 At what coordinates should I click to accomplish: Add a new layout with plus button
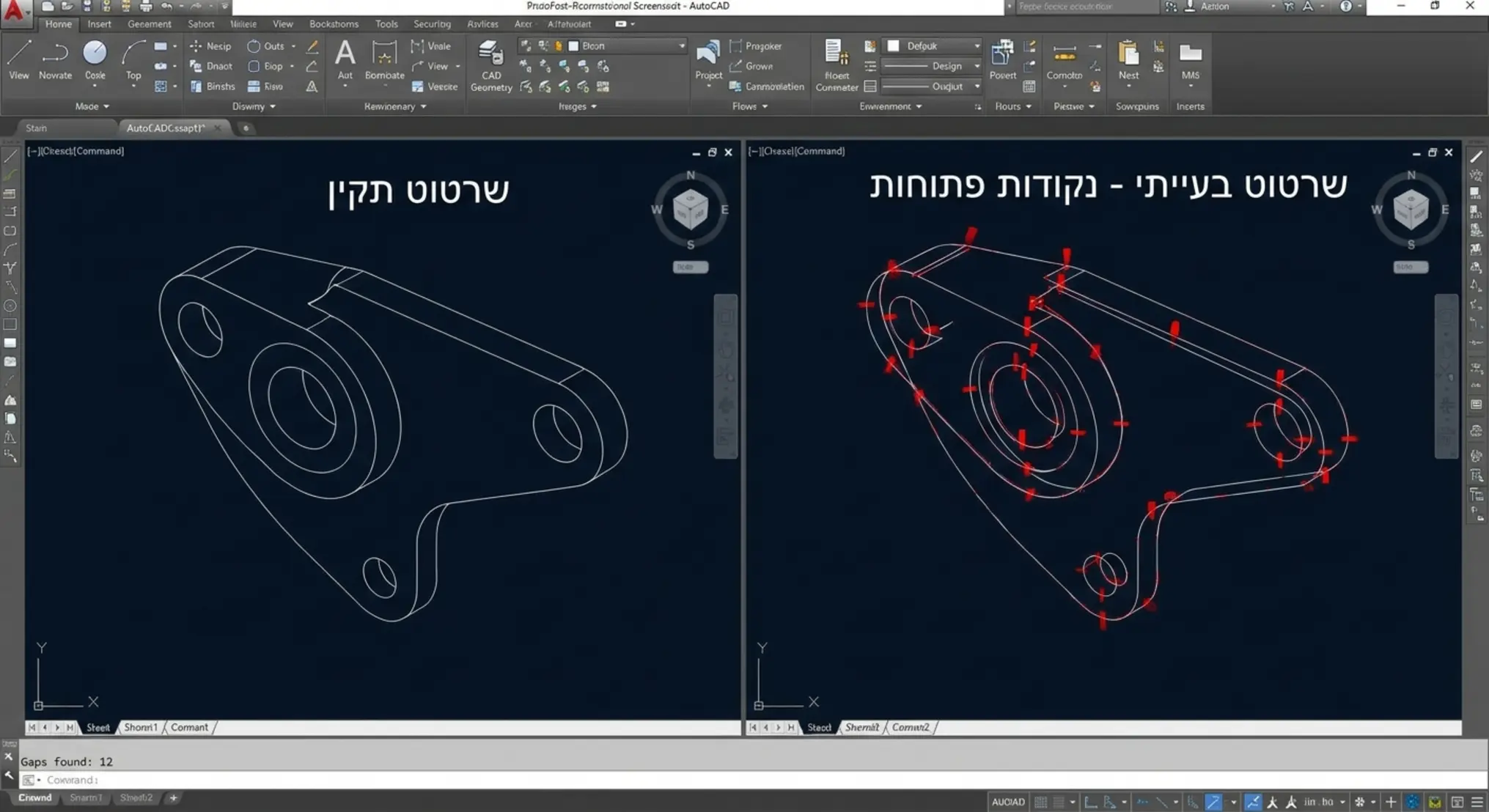pos(174,797)
